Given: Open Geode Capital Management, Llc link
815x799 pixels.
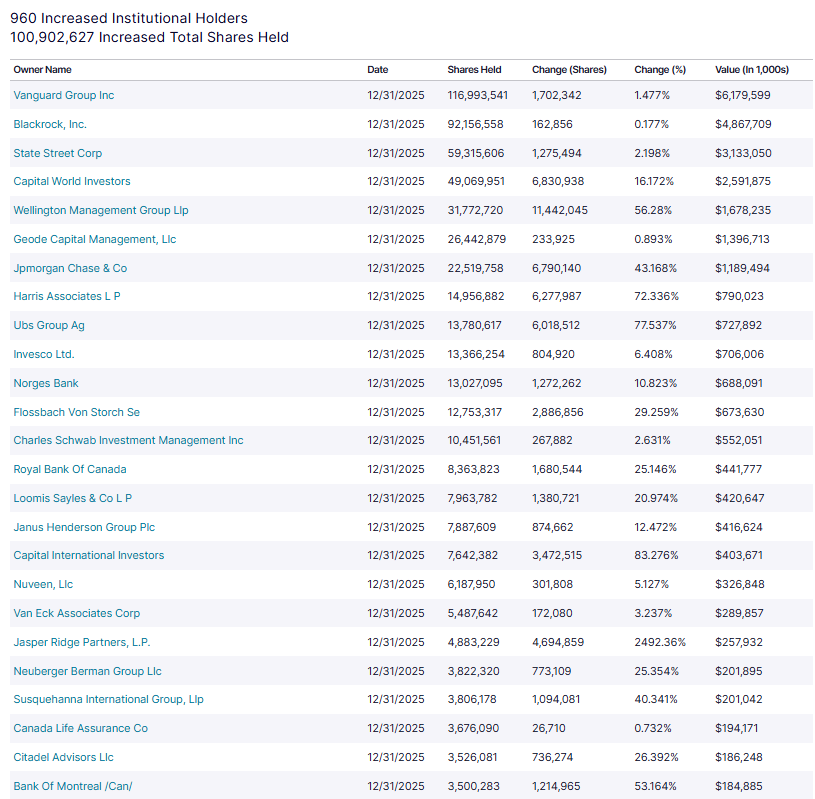Looking at the screenshot, I should [95, 240].
